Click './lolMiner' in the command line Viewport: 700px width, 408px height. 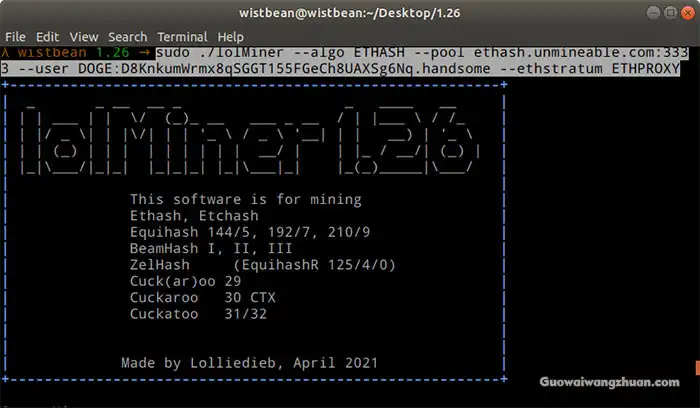(242, 53)
